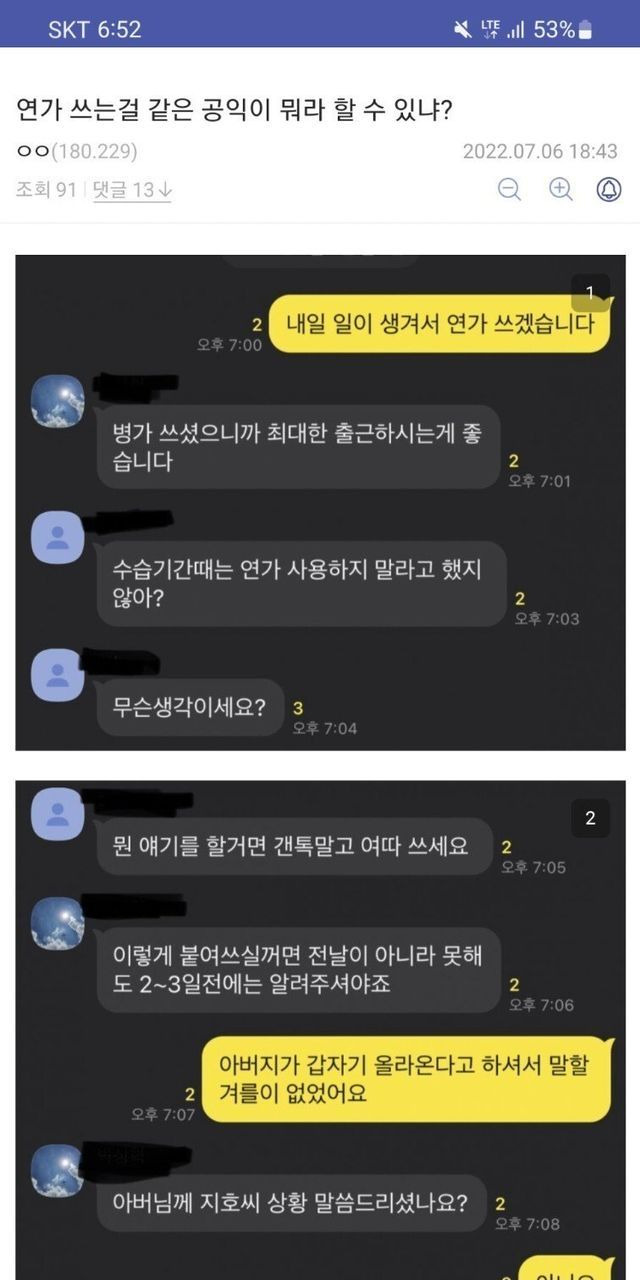Tap the zoom in magnifier icon

click(x=560, y=189)
